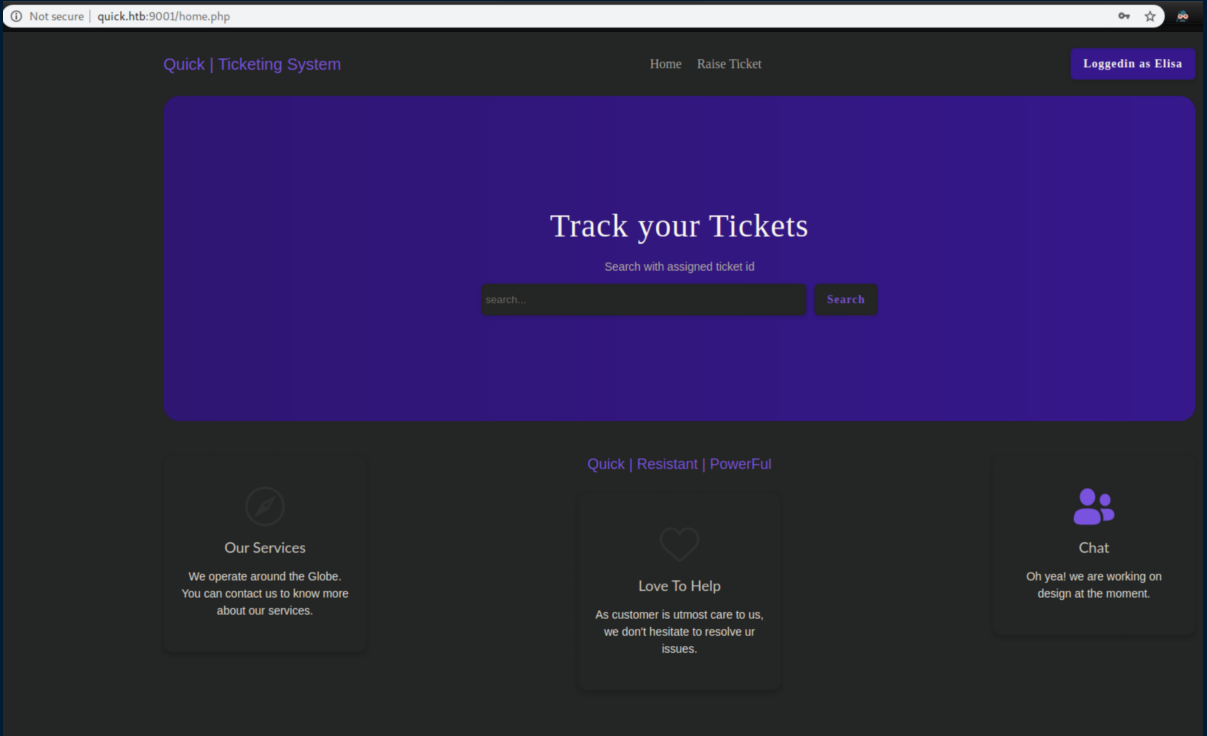Open the Raise Ticket menu item
Viewport: 1207px width, 736px height.
click(x=729, y=64)
